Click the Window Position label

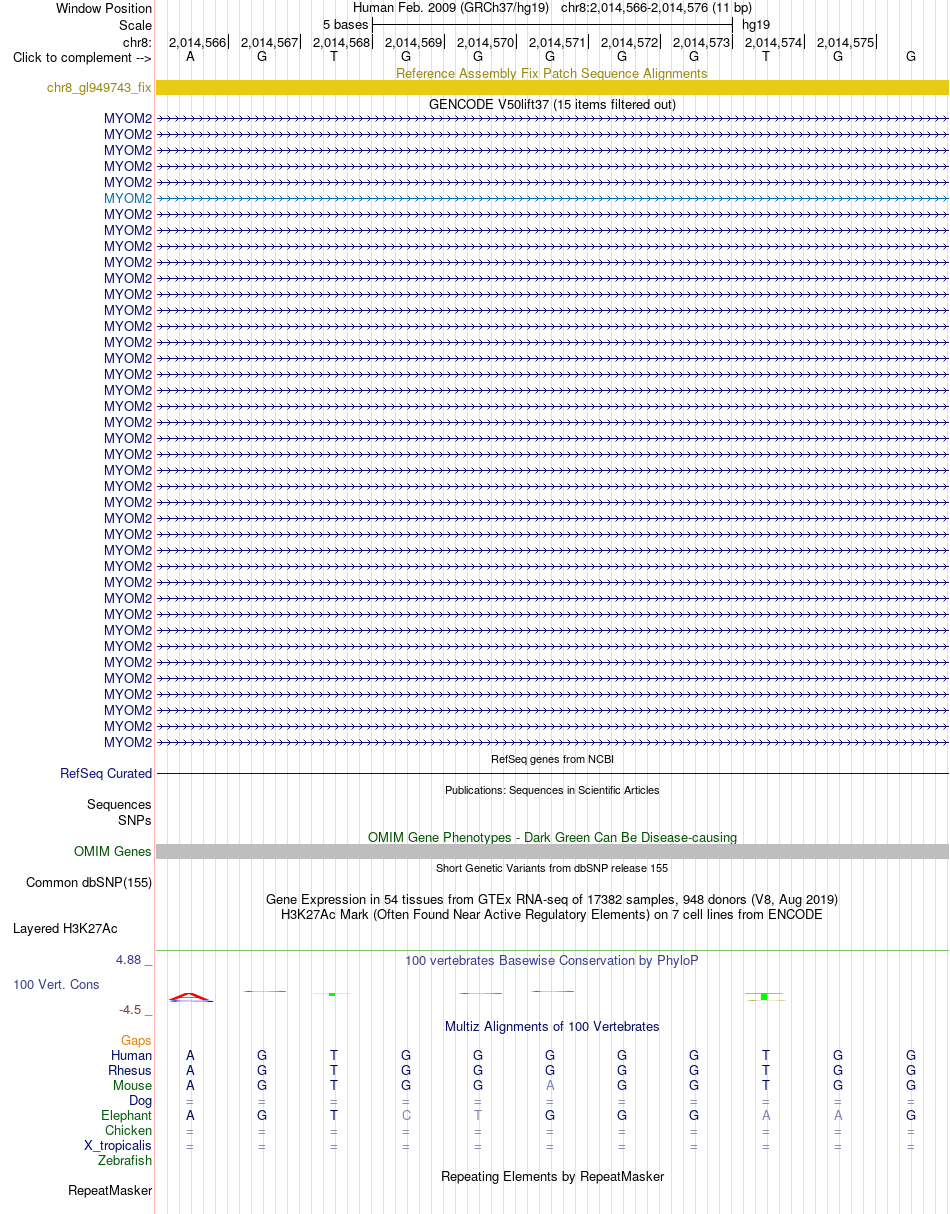coord(104,9)
